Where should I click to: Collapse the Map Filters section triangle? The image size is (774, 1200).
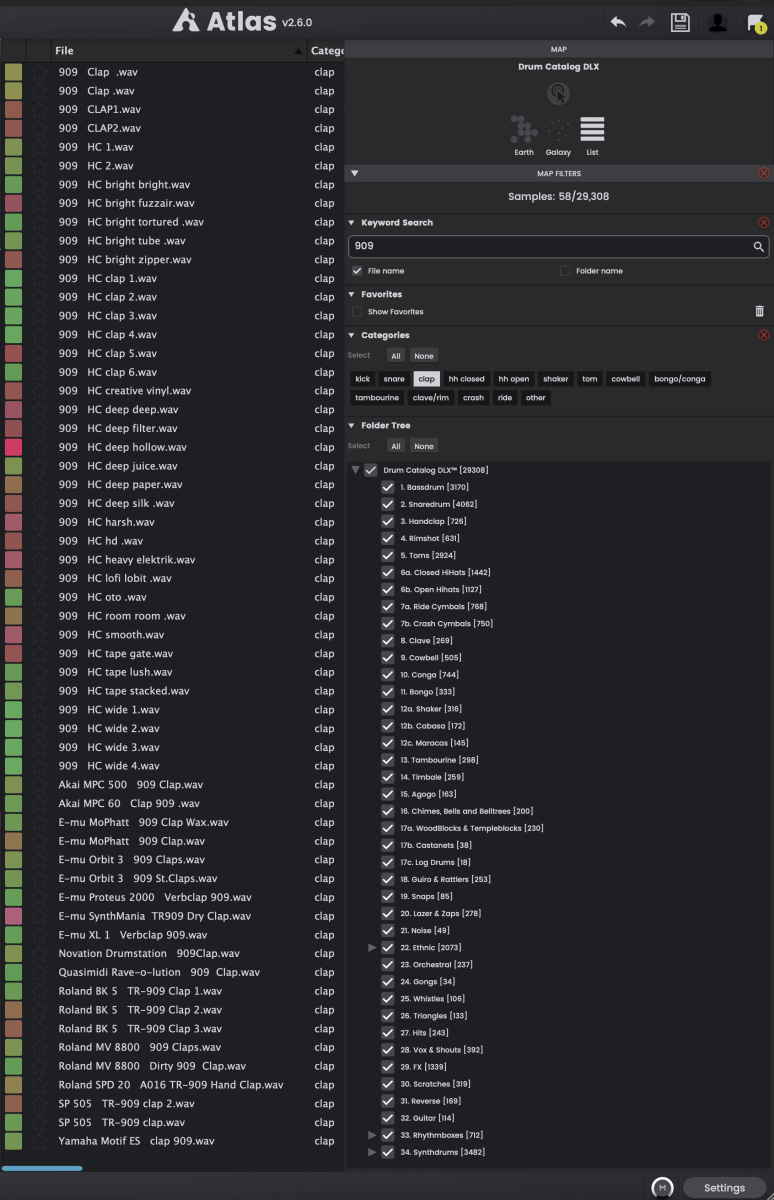pos(354,173)
